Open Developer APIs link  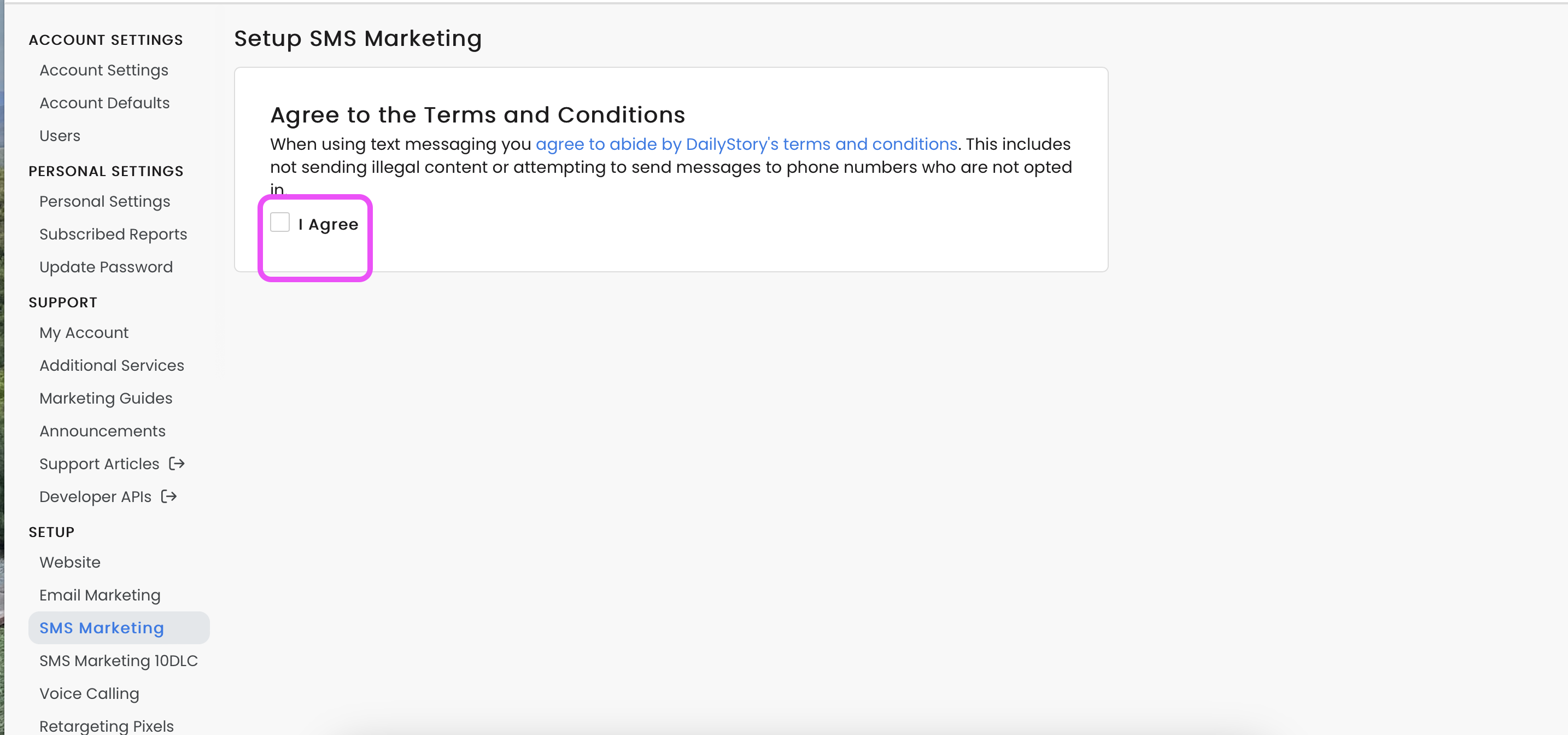pyautogui.click(x=96, y=497)
